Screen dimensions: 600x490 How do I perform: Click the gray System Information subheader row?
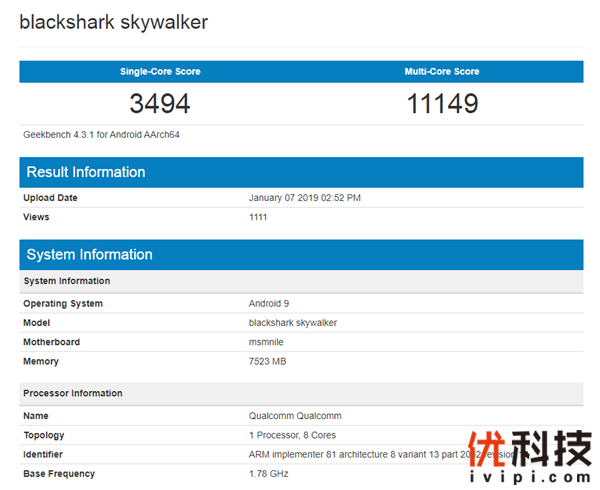point(302,281)
